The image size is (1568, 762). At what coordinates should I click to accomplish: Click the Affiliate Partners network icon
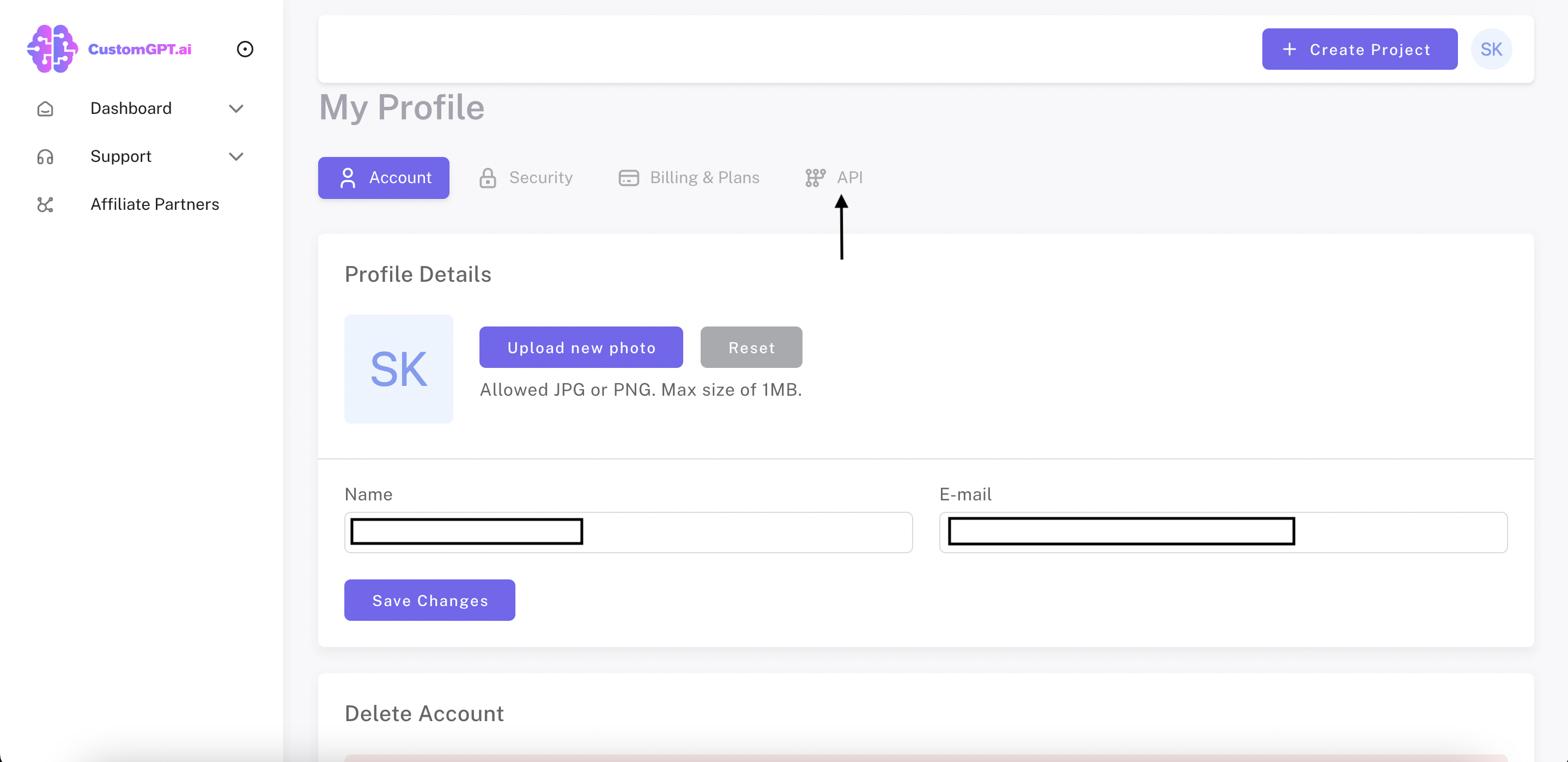click(45, 204)
